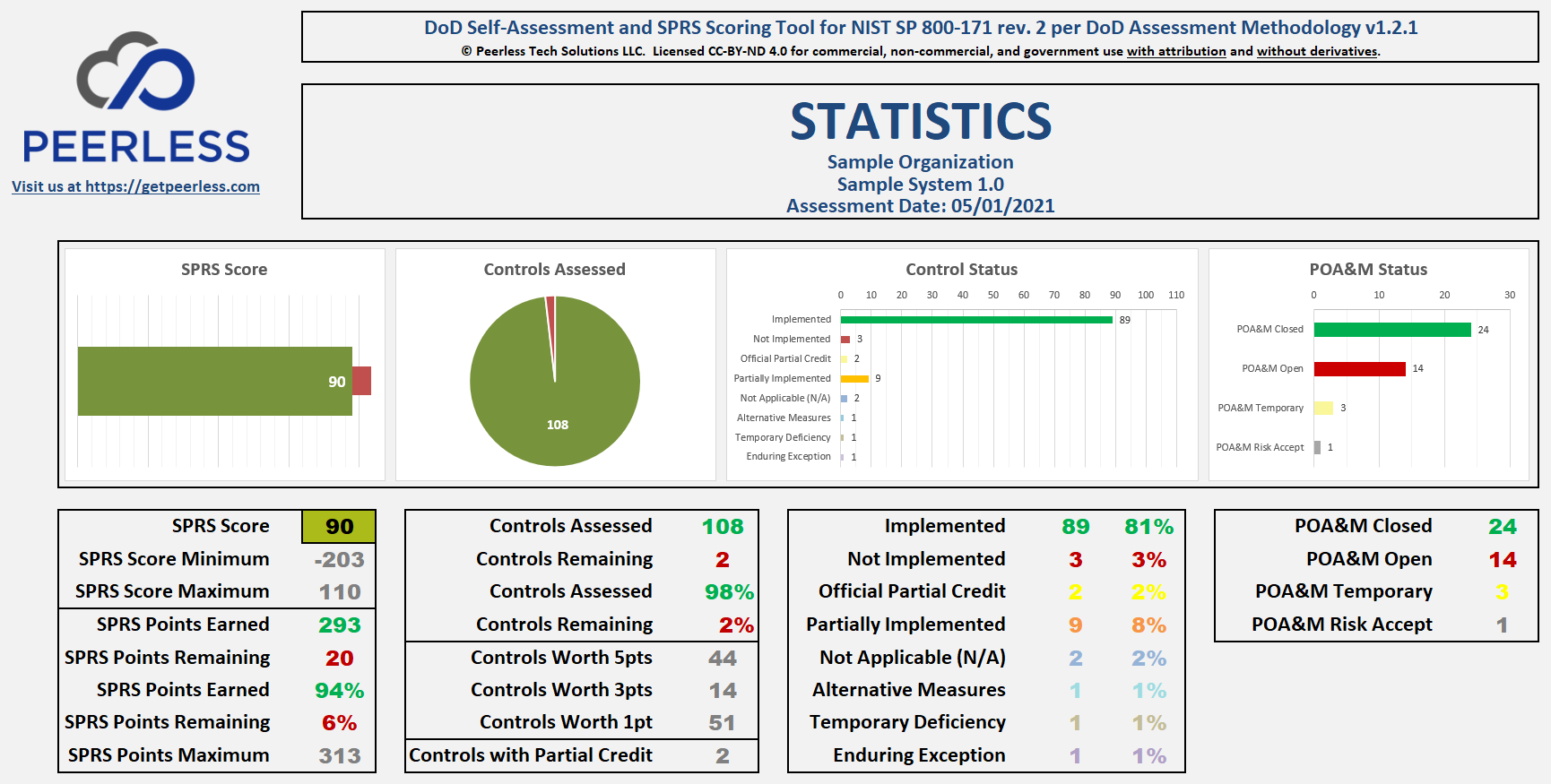The height and width of the screenshot is (784, 1551).
Task: Click the green POA&M Closed bar
Action: tap(1391, 330)
